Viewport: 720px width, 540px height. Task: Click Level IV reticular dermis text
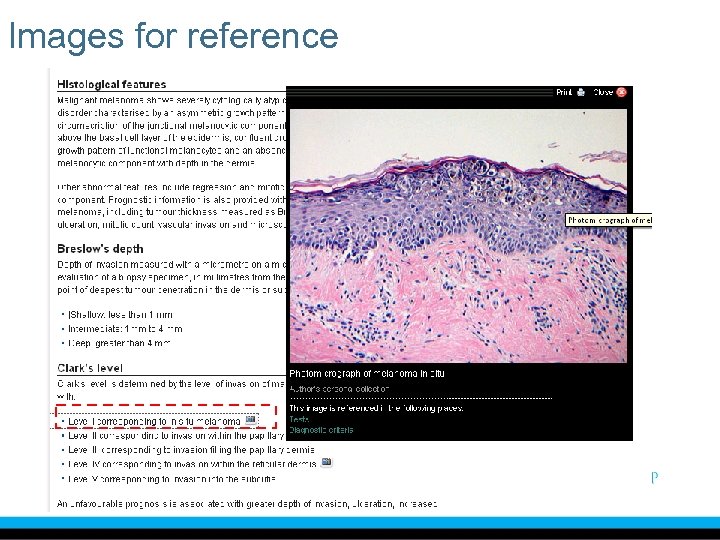coord(192,464)
